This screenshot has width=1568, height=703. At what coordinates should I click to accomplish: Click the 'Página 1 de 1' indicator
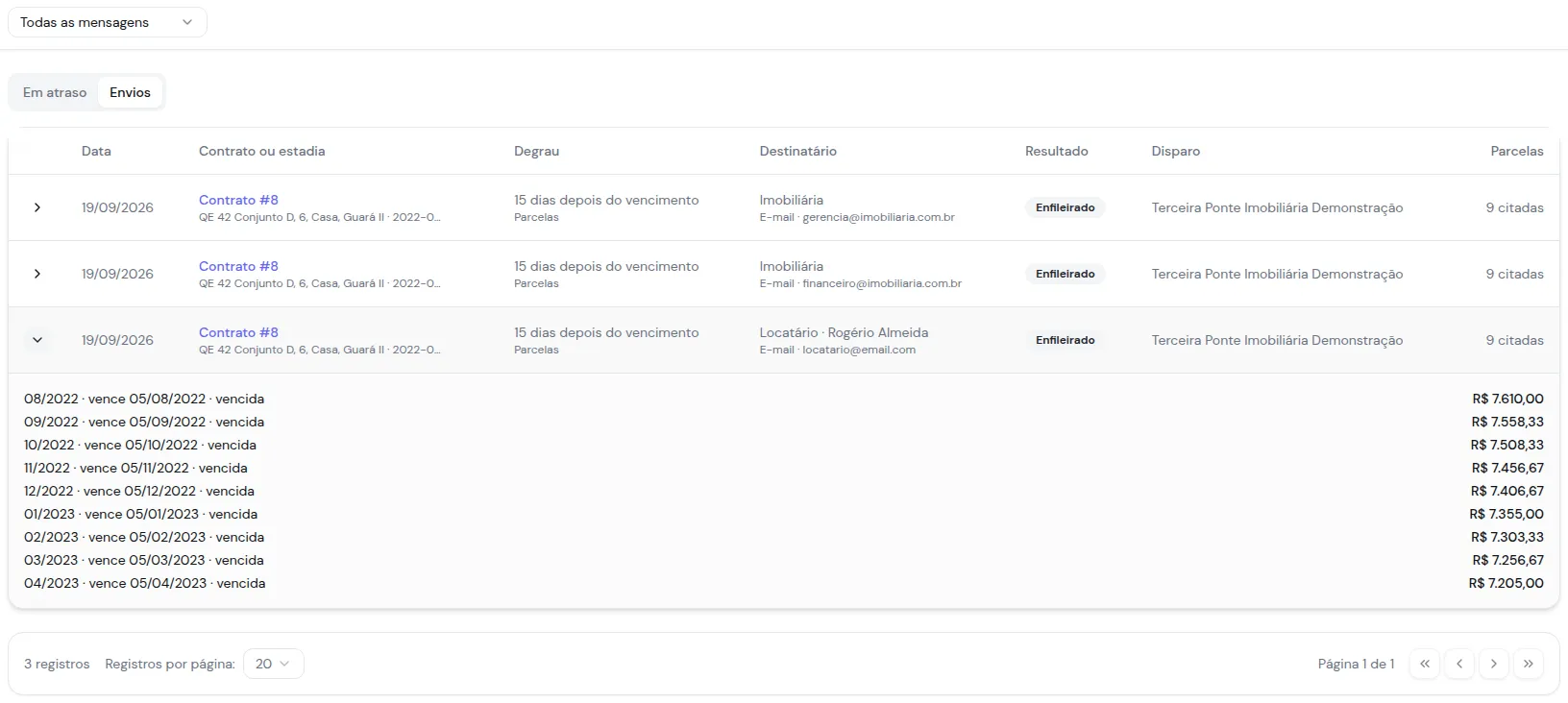coord(1356,664)
